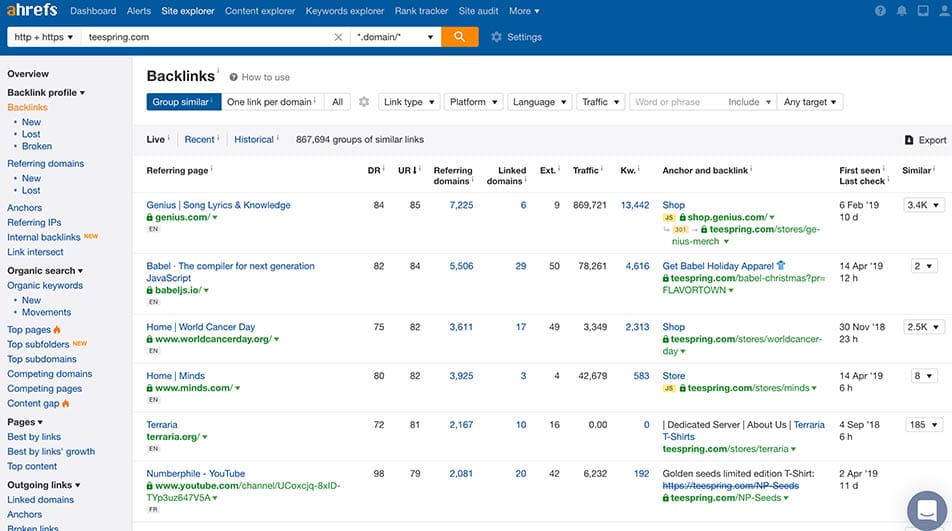Click the teespring.com URL input field
The height and width of the screenshot is (531, 952).
(x=206, y=37)
